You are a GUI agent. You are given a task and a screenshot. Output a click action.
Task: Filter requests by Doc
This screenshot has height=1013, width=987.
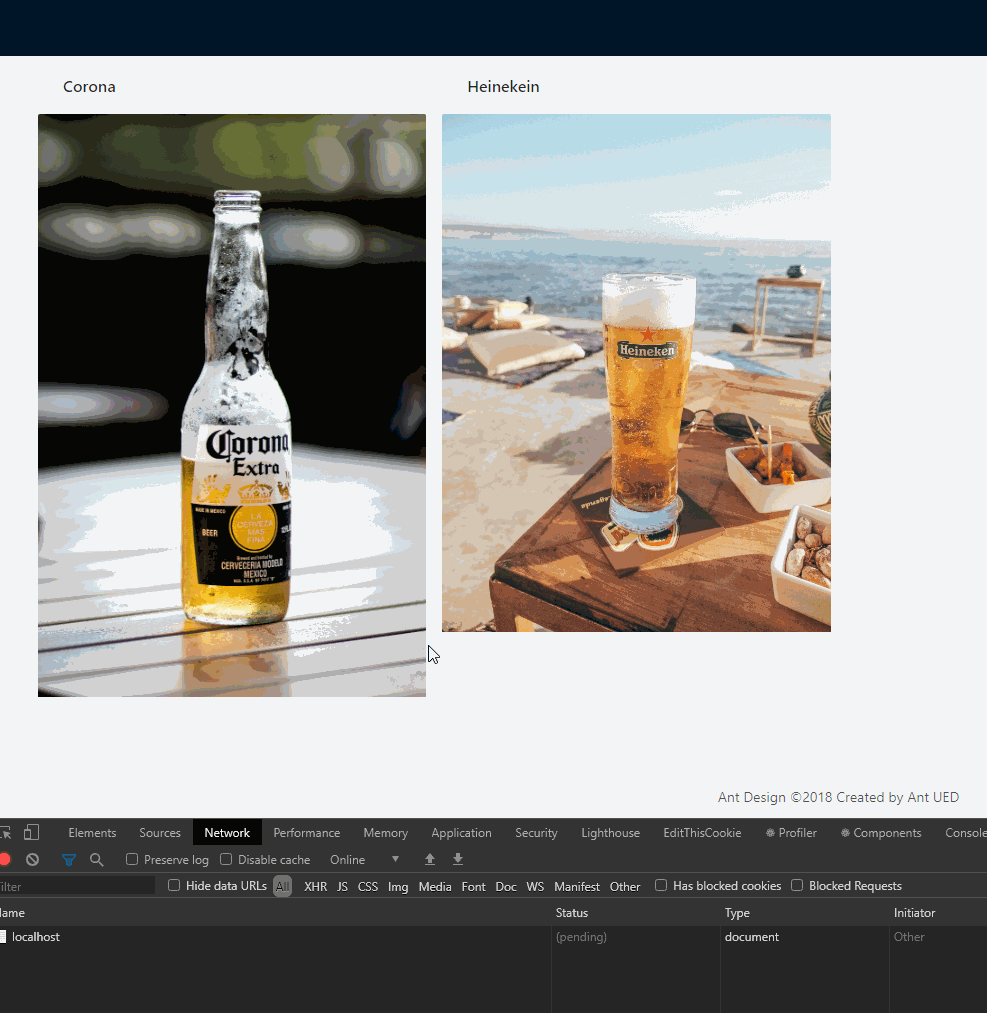coord(506,886)
